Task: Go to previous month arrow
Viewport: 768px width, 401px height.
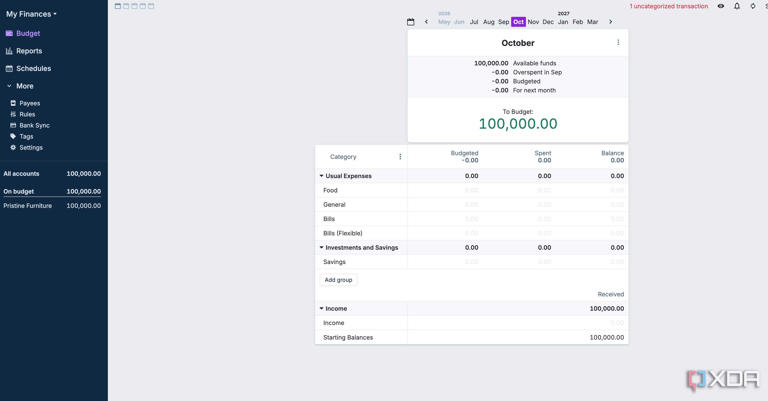Action: pyautogui.click(x=426, y=22)
